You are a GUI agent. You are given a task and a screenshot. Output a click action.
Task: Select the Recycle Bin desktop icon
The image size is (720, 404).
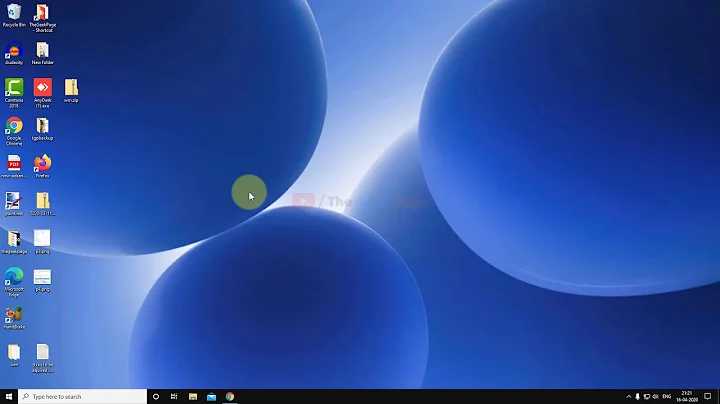(x=14, y=15)
